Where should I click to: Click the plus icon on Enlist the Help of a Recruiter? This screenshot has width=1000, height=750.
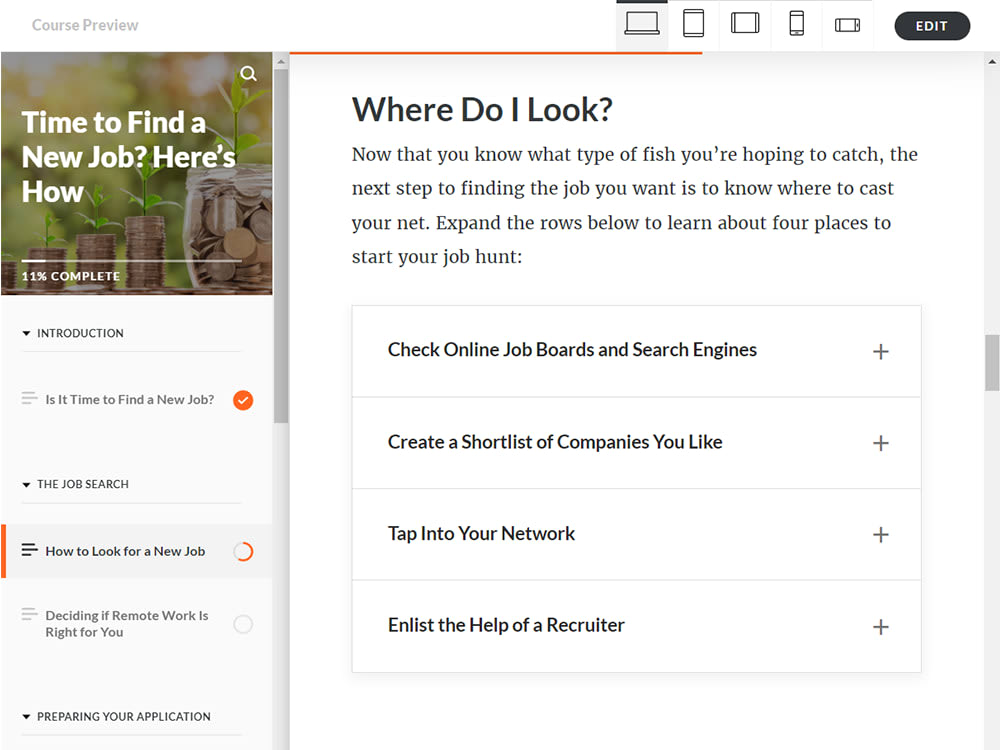click(881, 626)
